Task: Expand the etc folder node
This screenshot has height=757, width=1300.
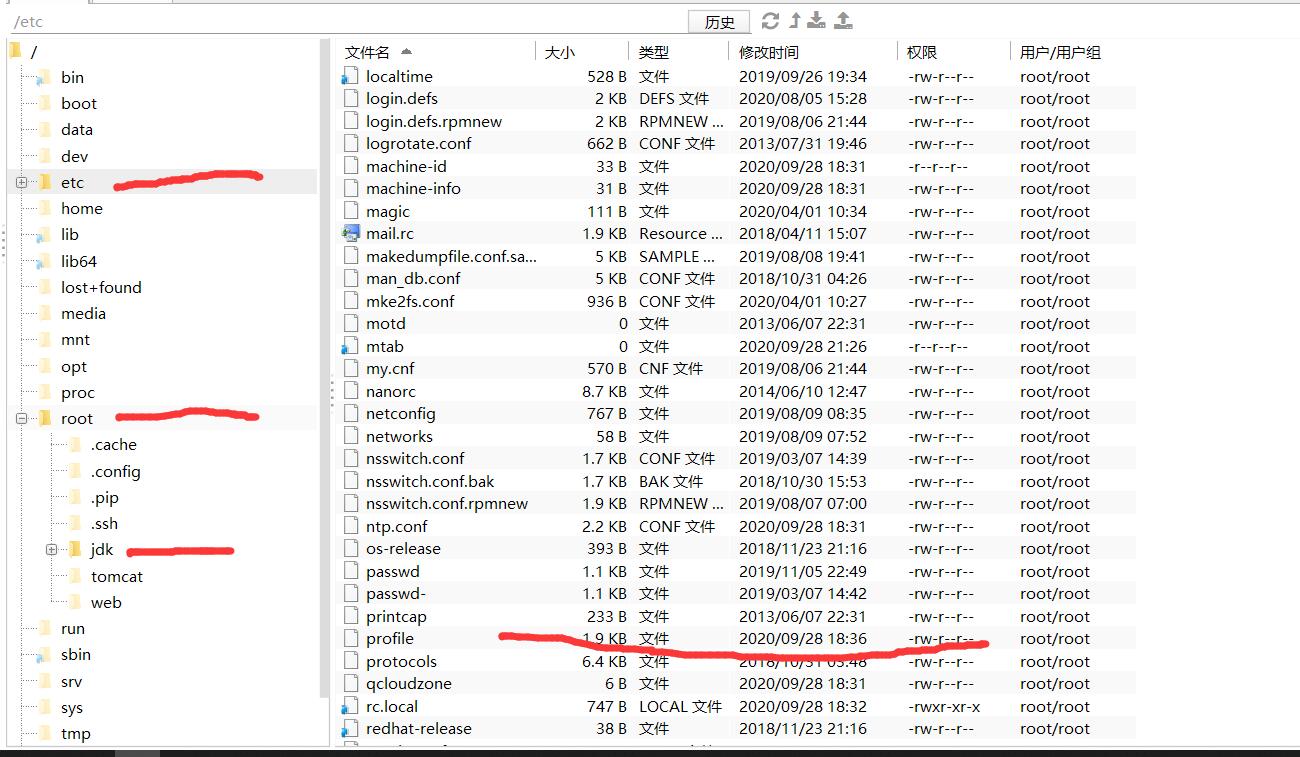Action: point(21,182)
